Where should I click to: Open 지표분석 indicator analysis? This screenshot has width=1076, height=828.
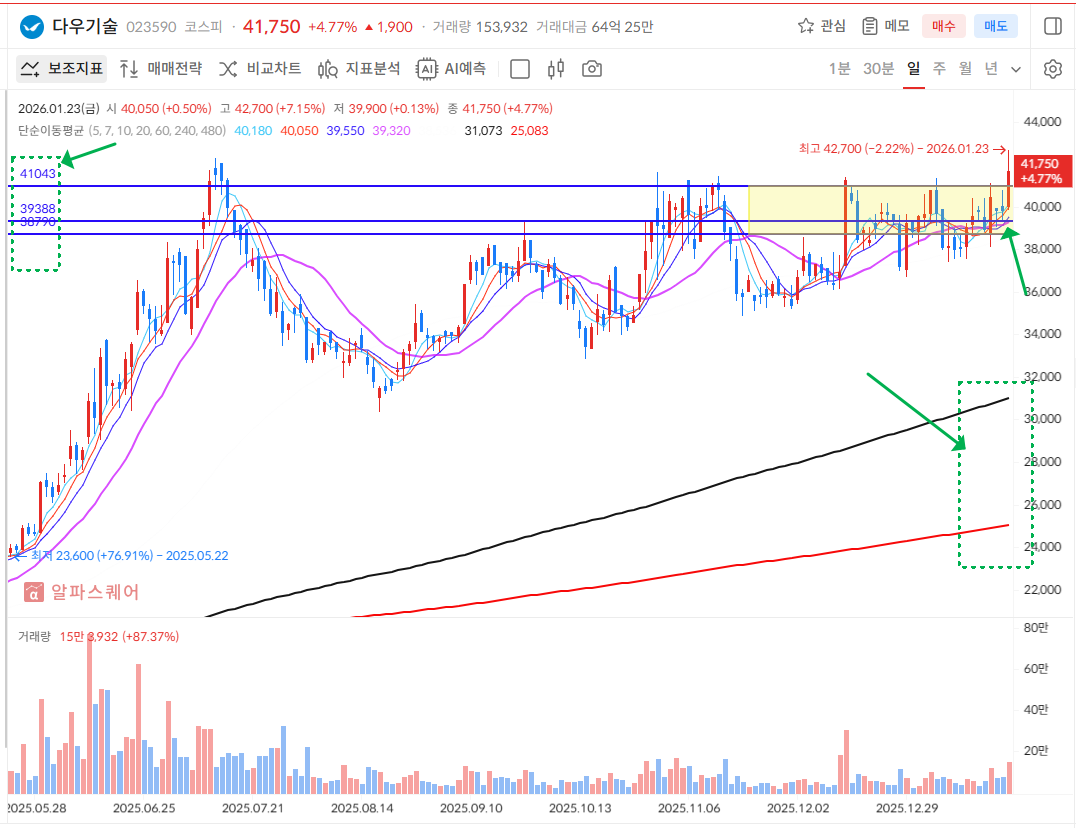click(359, 69)
